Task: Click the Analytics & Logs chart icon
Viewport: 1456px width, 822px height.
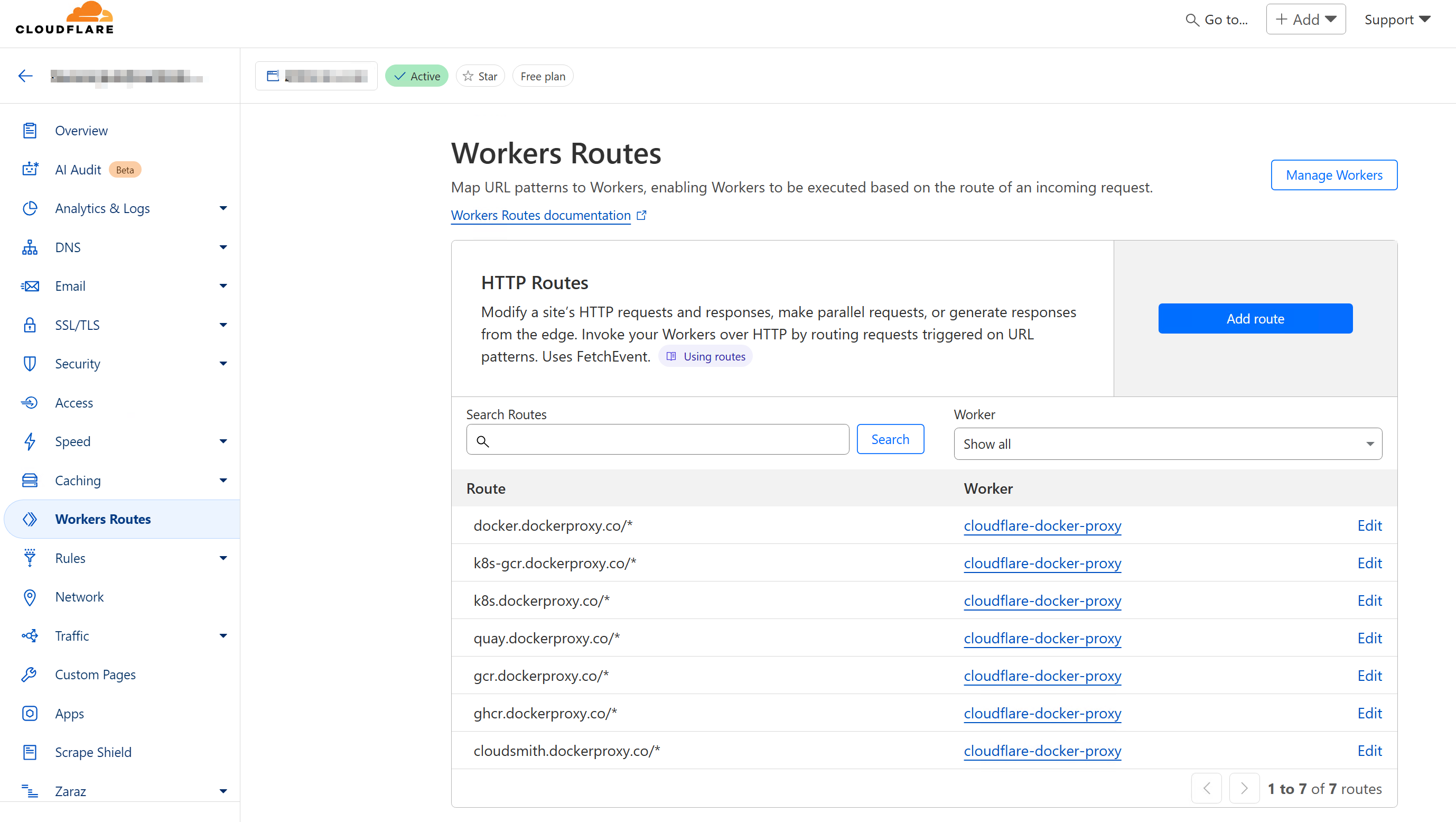Action: (30, 208)
